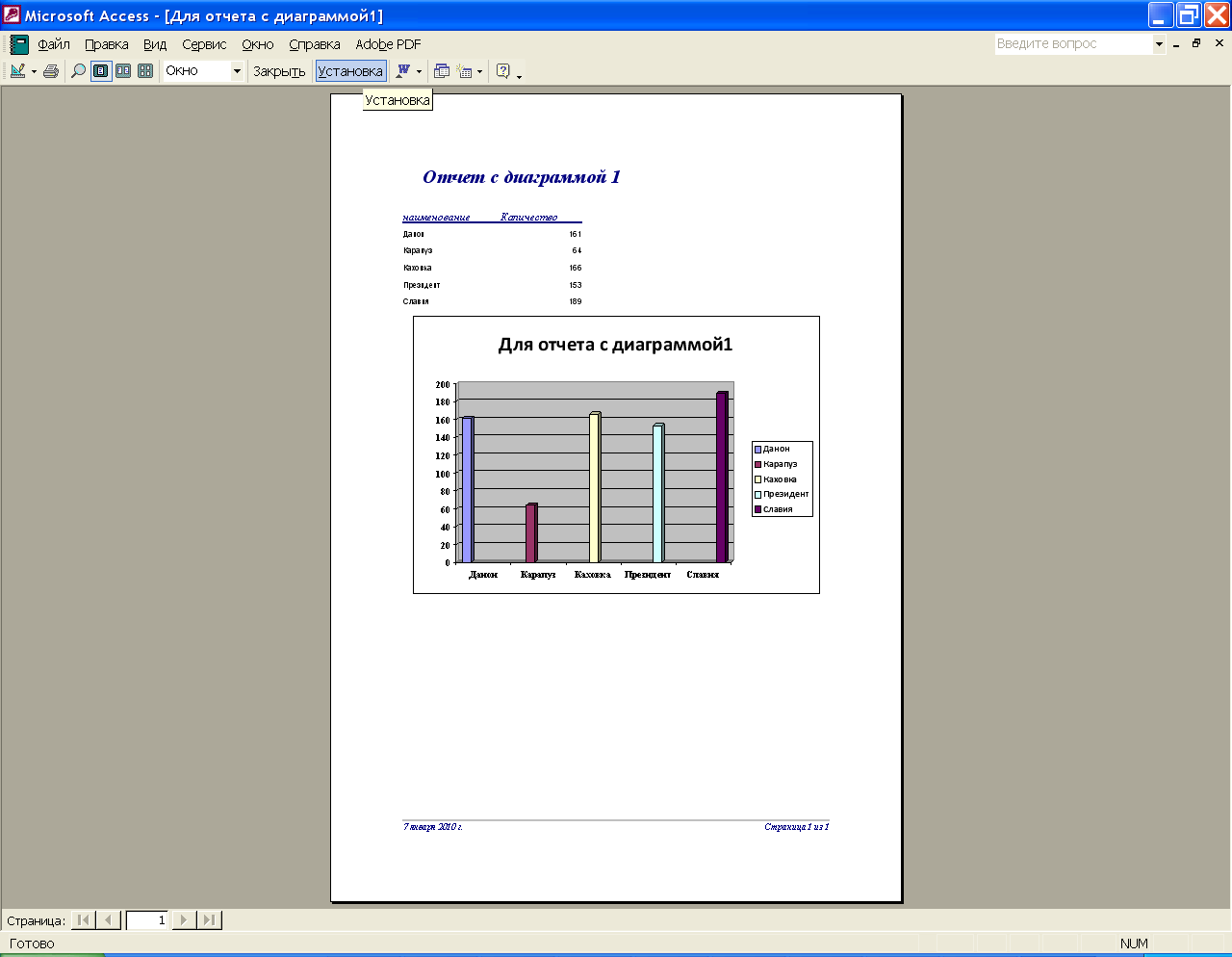Click the 'Карапуз' legend color swatch
Image resolution: width=1232 pixels, height=957 pixels.
coord(757,464)
